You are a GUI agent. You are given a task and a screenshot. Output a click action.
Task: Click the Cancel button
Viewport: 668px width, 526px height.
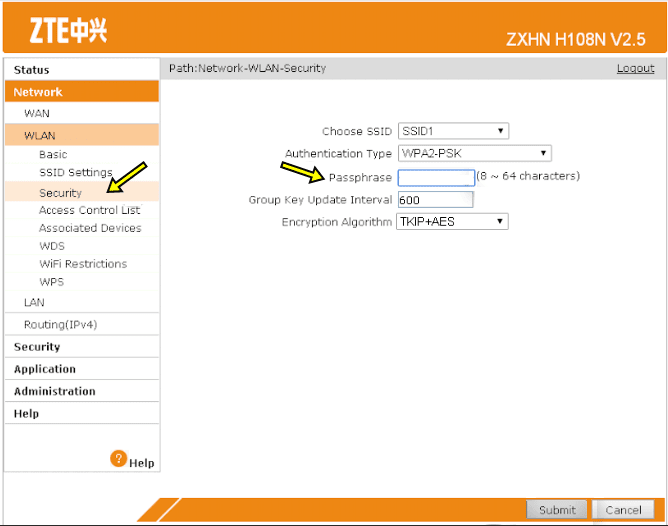coord(623,509)
